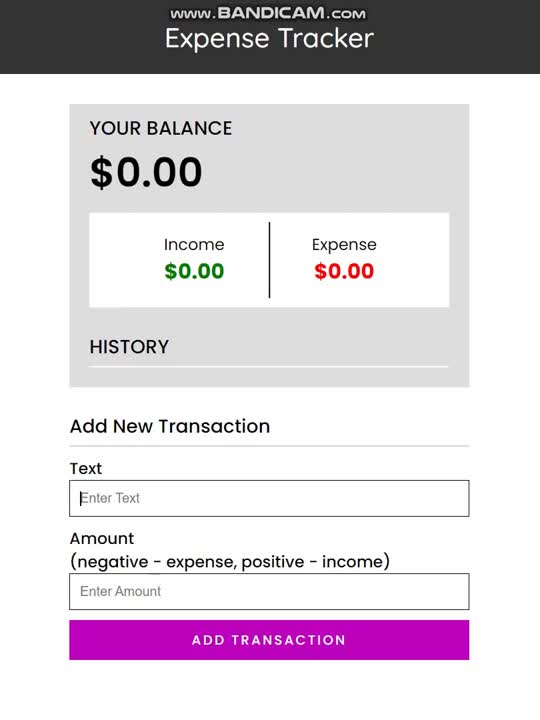This screenshot has height=720, width=540.
Task: Select the Expense Tracker title
Action: [x=270, y=38]
